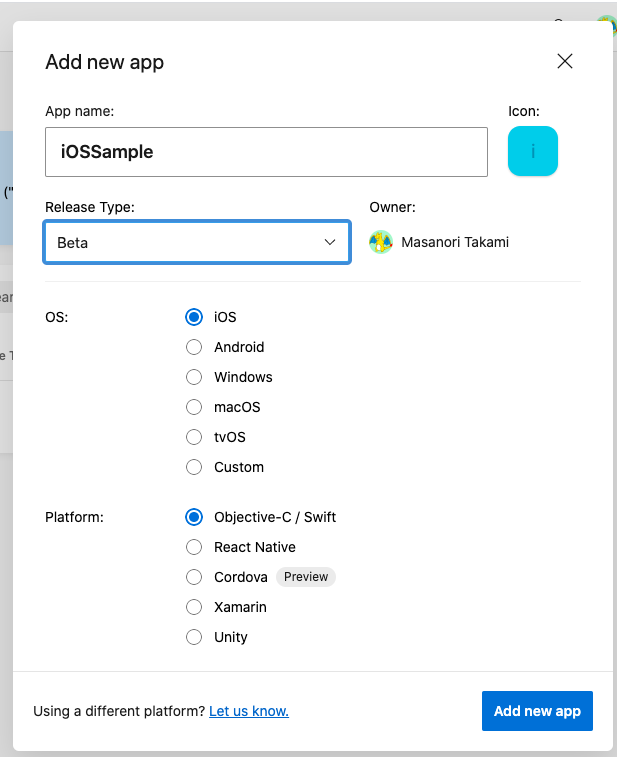Choose Objective-C / Swift platform

[x=194, y=517]
